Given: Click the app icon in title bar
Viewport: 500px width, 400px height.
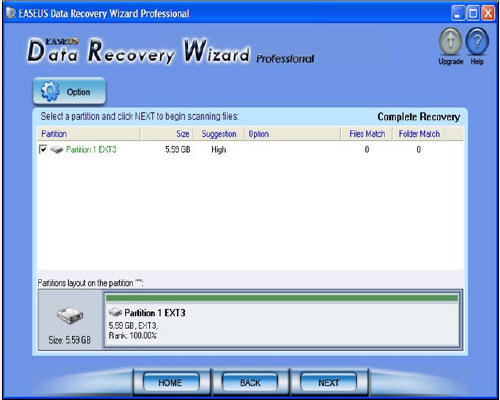Looking at the screenshot, I should click(x=11, y=13).
